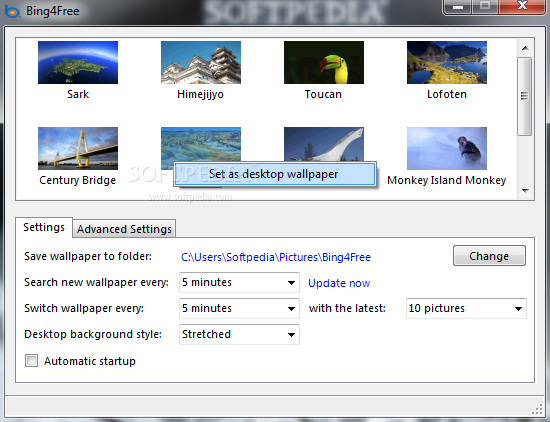Viewport: 550px width, 422px height.
Task: Choose the Lofoten wallpaper thumbnail
Action: [x=447, y=62]
